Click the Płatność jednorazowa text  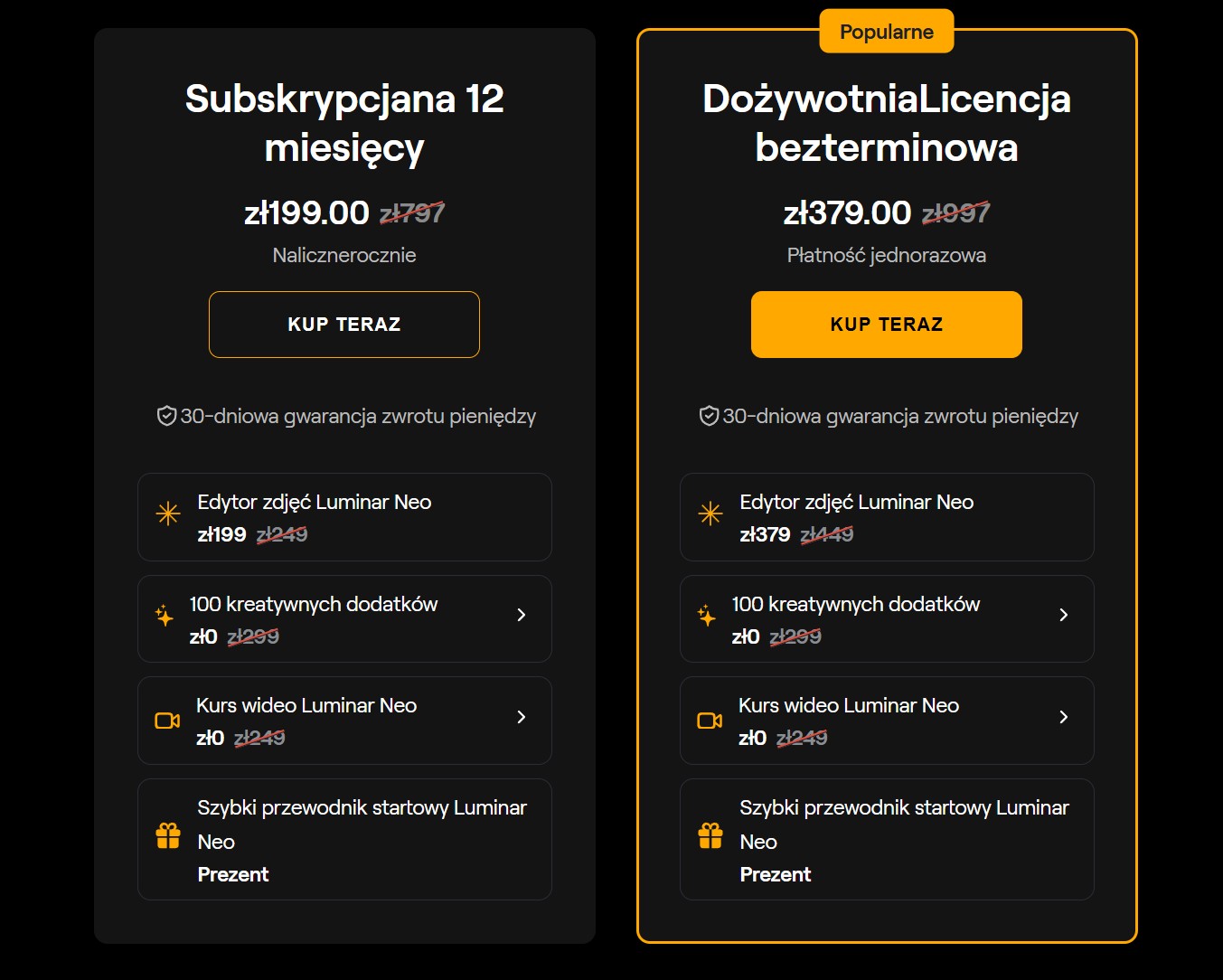[x=886, y=255]
